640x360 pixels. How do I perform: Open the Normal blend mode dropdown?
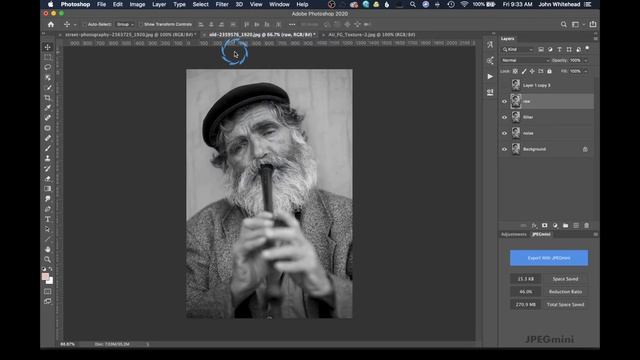525,60
